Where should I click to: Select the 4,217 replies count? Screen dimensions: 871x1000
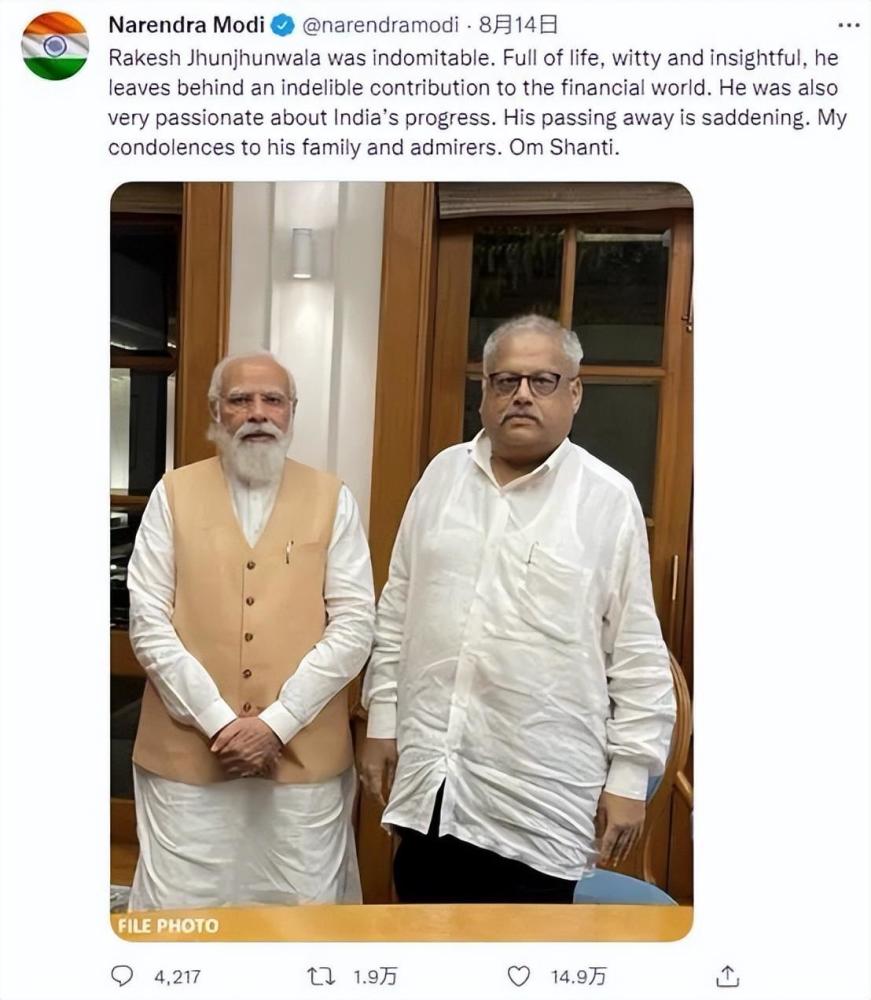pos(177,976)
